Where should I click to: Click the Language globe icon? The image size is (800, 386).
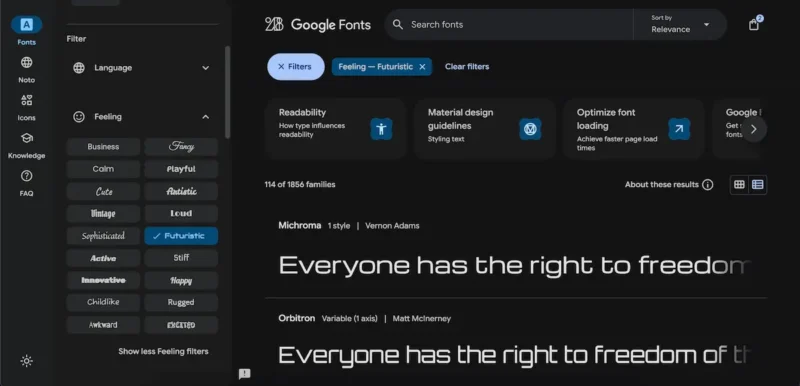tap(79, 68)
